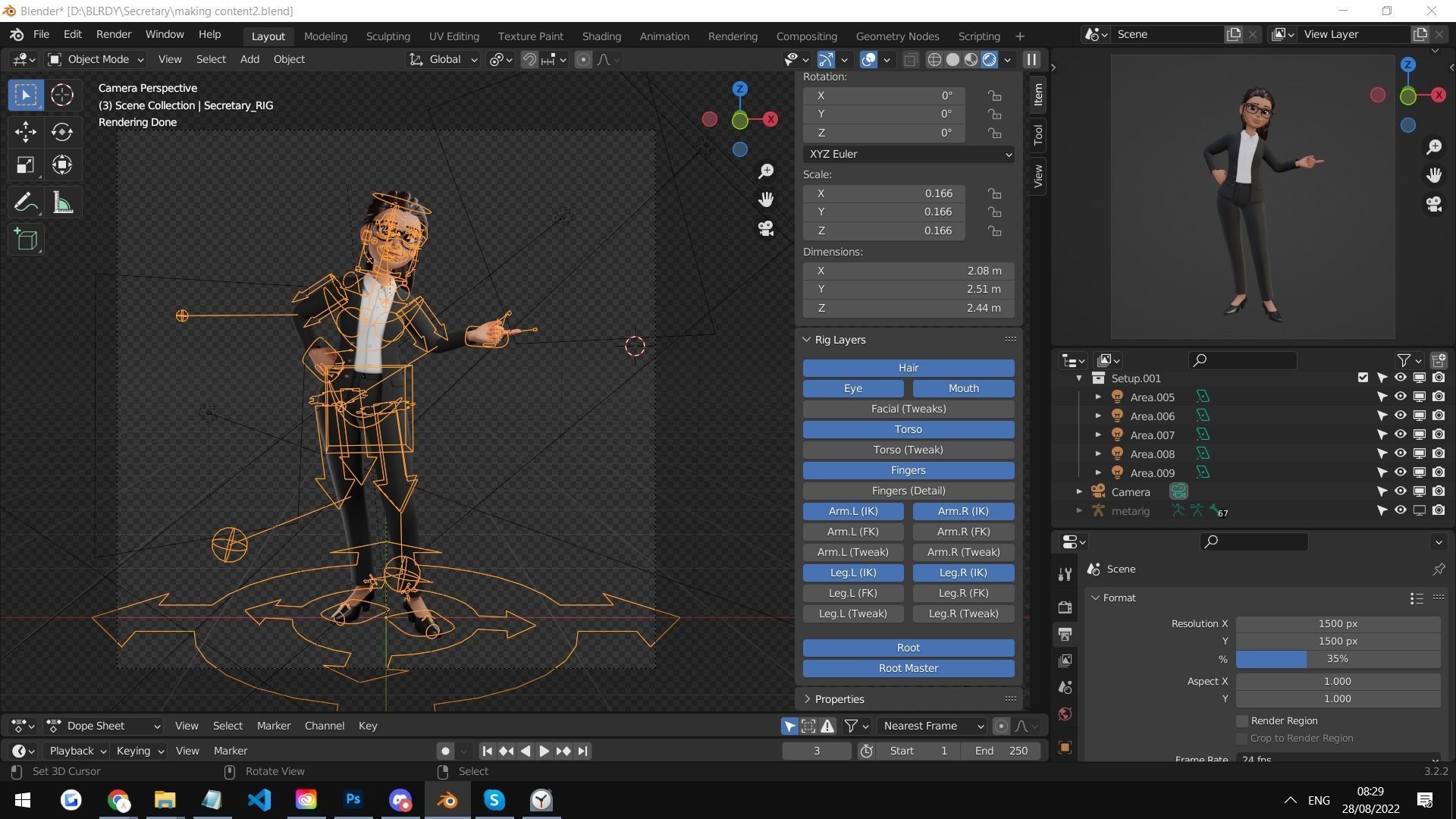Activate the Scale tool

[25, 165]
